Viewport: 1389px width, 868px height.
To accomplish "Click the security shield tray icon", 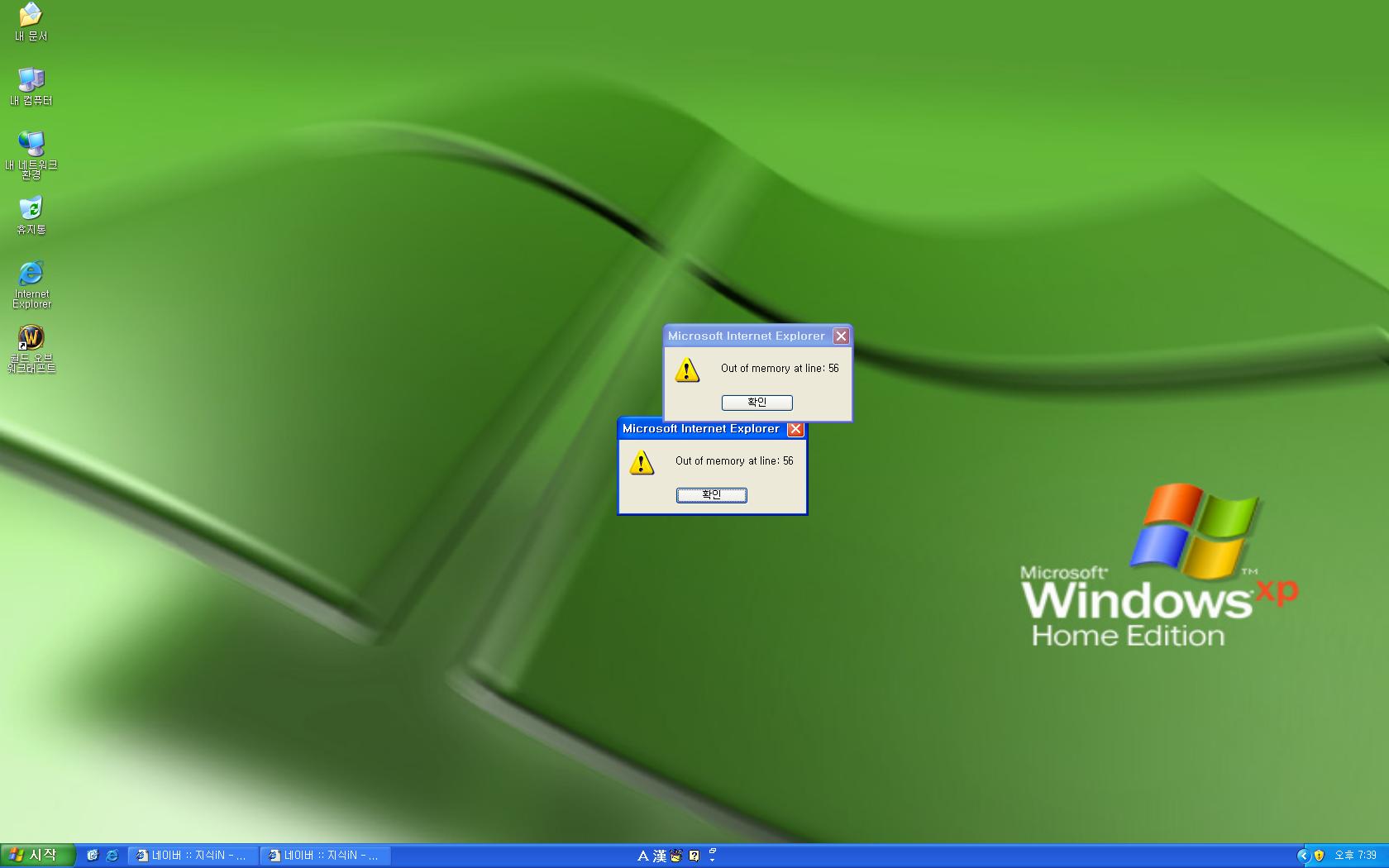I will coord(1319,856).
